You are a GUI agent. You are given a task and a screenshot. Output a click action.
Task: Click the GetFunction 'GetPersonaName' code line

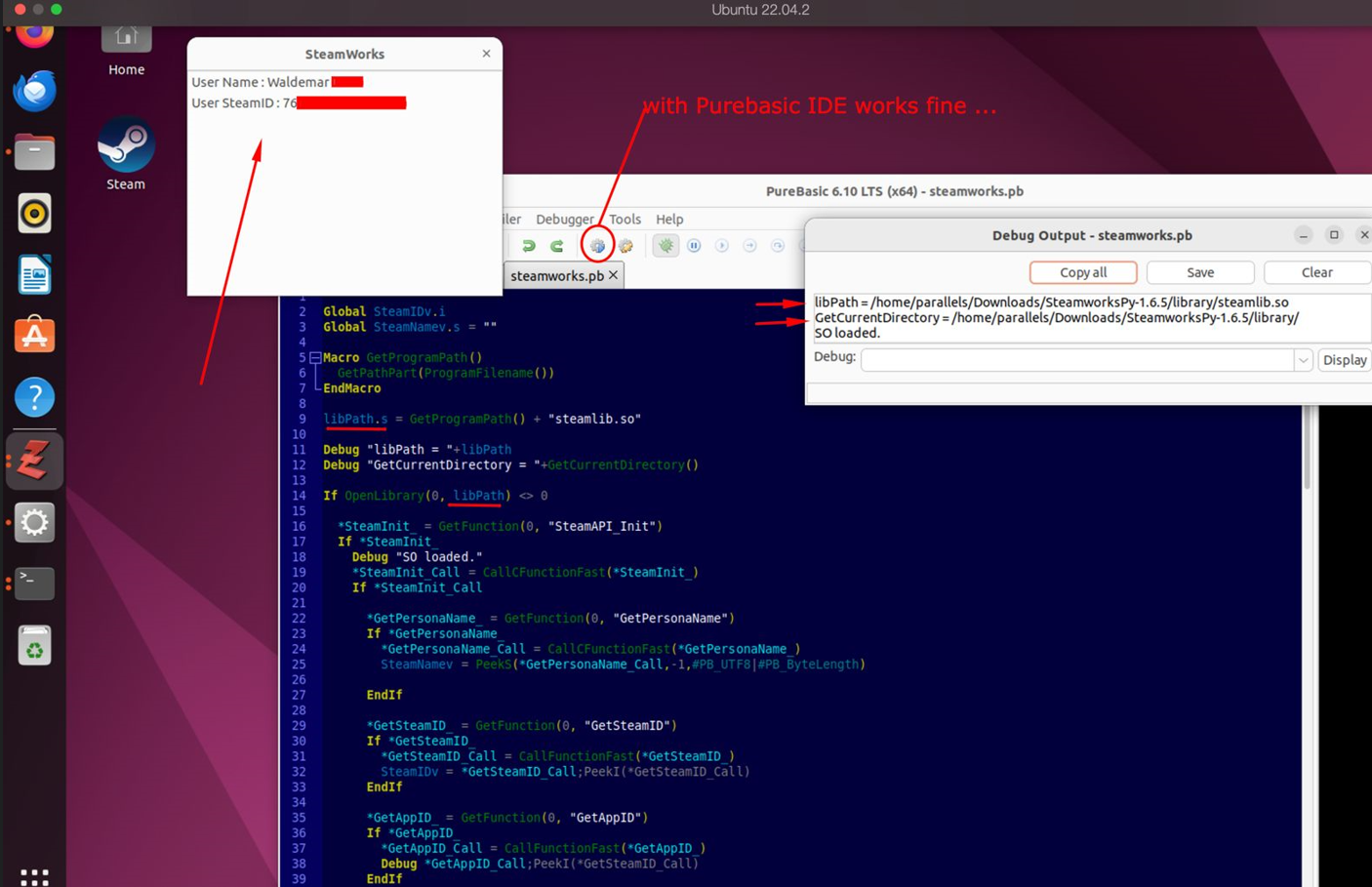[x=550, y=619]
